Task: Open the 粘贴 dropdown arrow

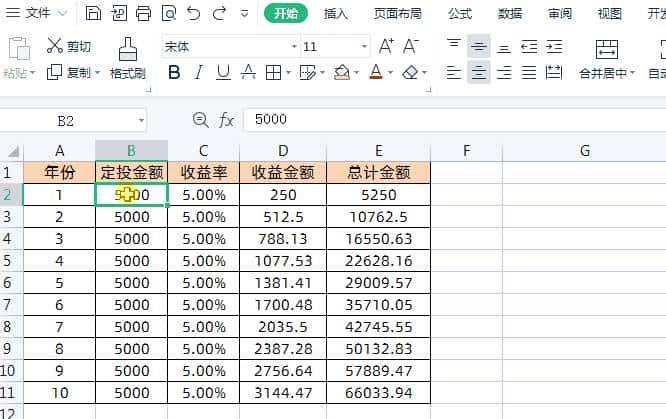Action: point(32,73)
